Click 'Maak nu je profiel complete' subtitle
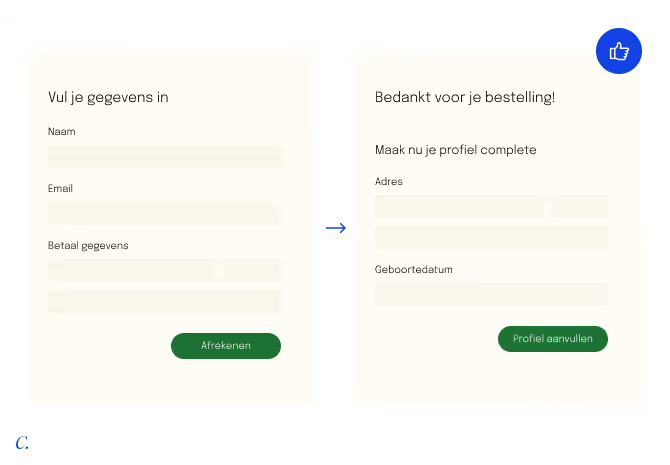 [x=455, y=150]
